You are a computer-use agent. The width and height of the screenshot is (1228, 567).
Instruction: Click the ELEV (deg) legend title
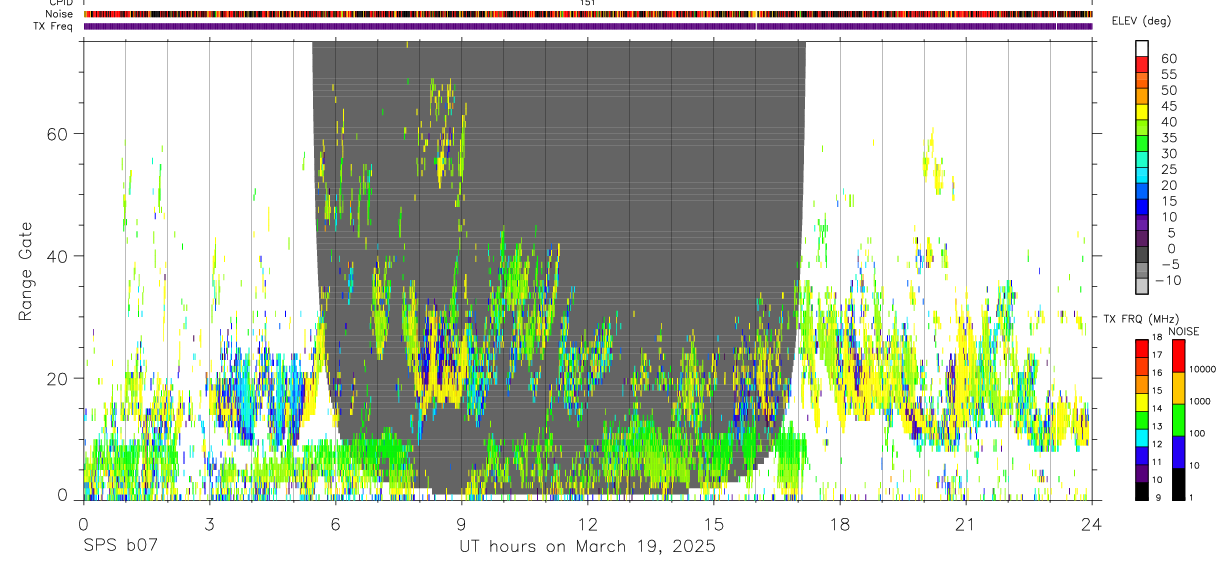click(x=1142, y=21)
